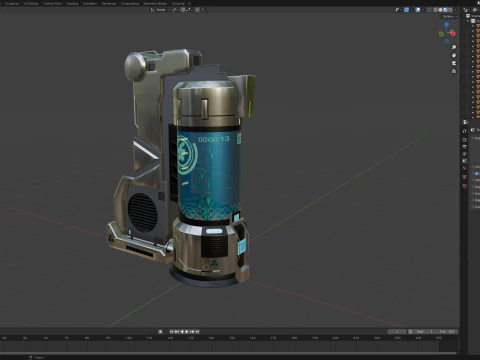This screenshot has height=360, width=480.
Task: Jump to previous keyframe
Action: click(176, 331)
